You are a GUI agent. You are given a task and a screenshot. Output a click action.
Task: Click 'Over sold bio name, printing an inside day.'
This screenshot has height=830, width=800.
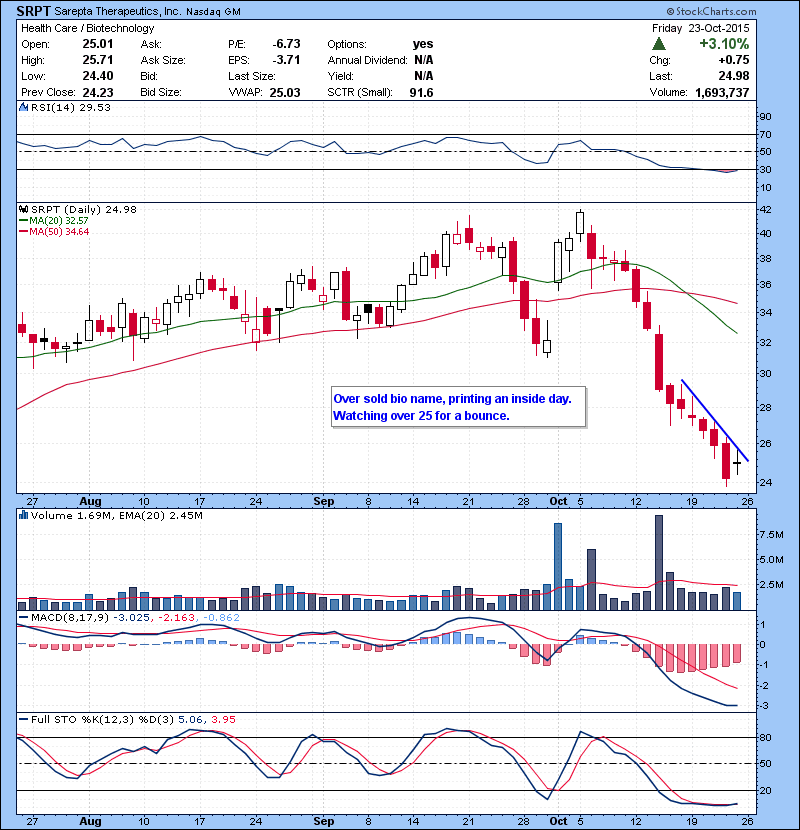click(x=453, y=399)
